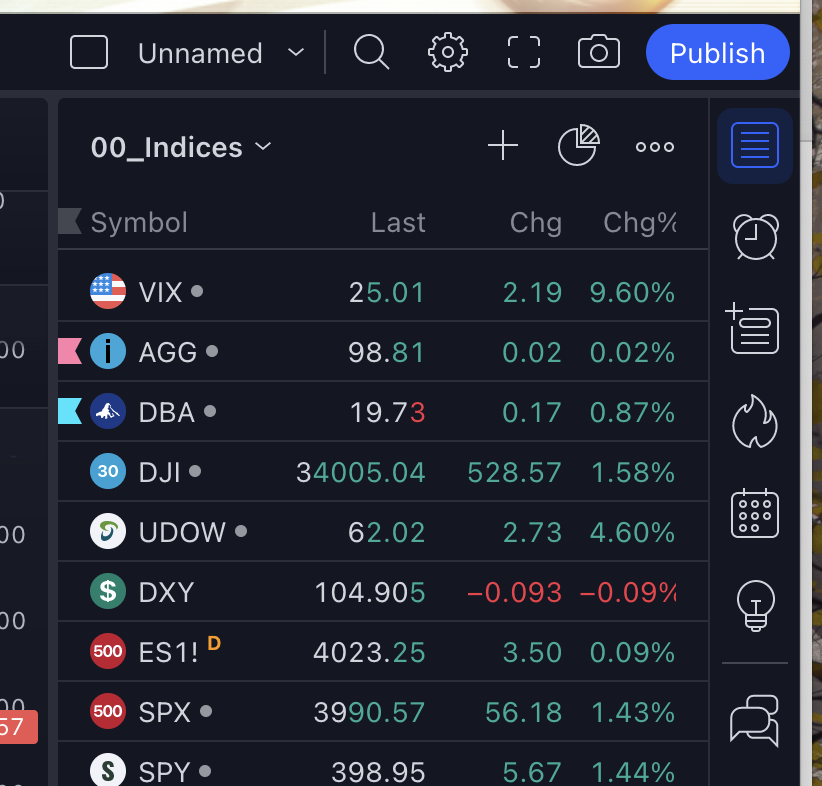Screen dimensions: 822x786
Task: Toggle the cyan flag on DBA
Action: coord(70,411)
